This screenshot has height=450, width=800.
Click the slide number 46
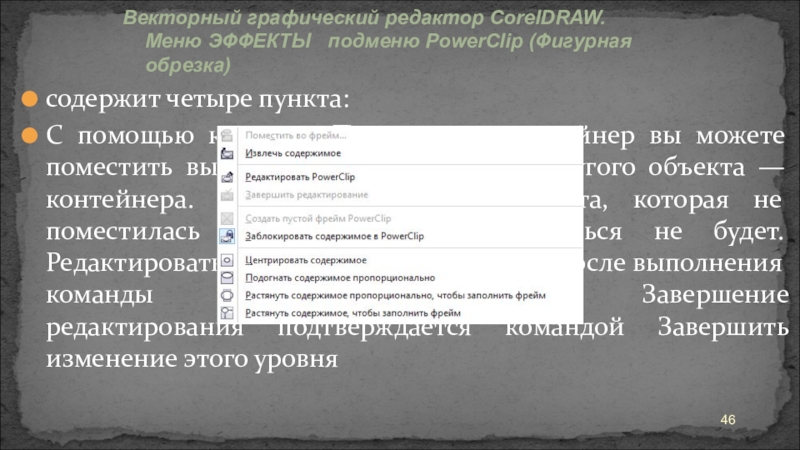pyautogui.click(x=728, y=420)
